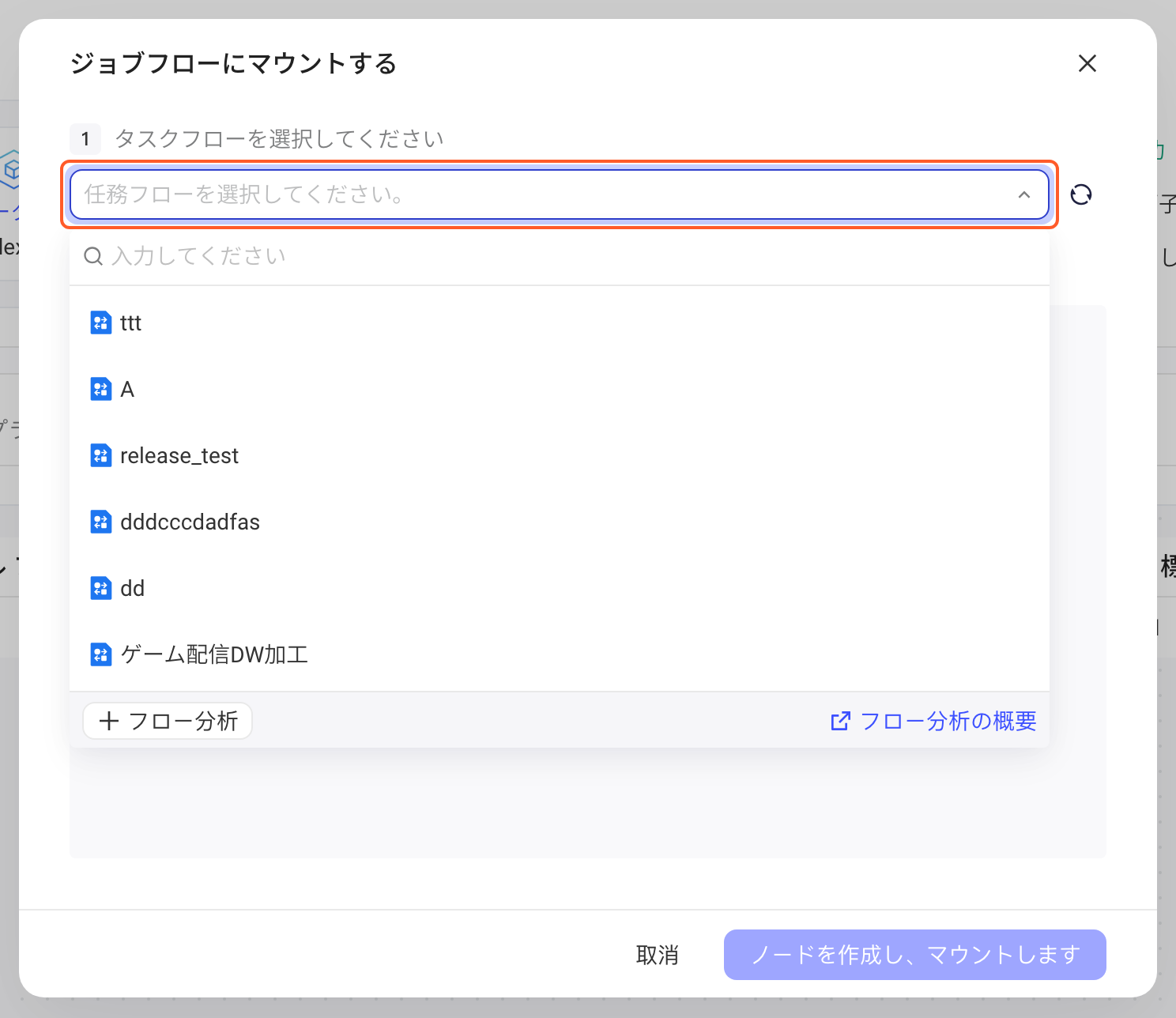Choose release_test from the list
This screenshot has height=1018, width=1176.
(560, 455)
